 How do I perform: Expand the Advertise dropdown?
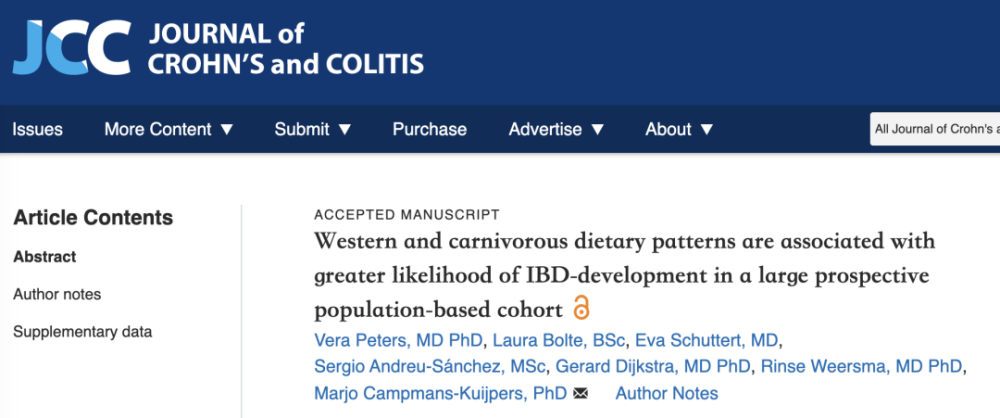556,129
